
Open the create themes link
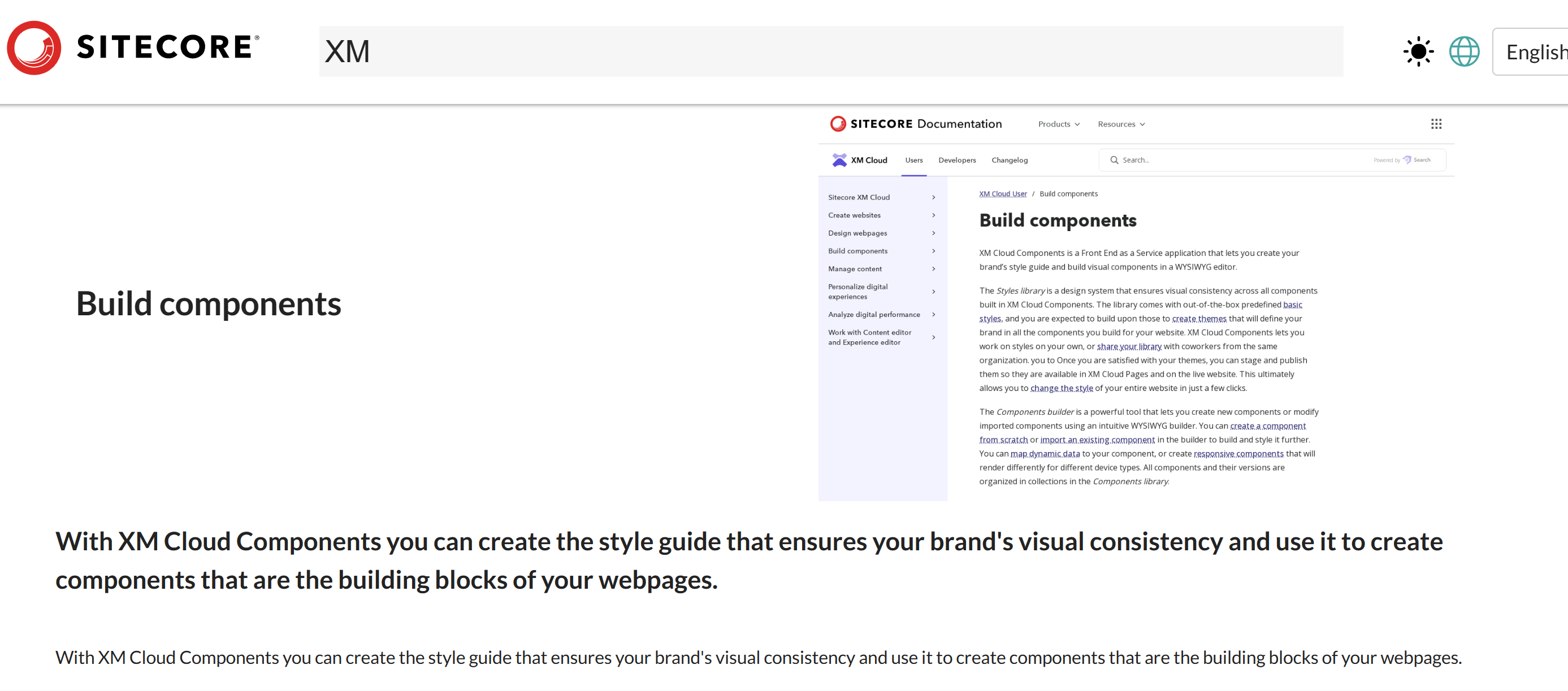1199,319
